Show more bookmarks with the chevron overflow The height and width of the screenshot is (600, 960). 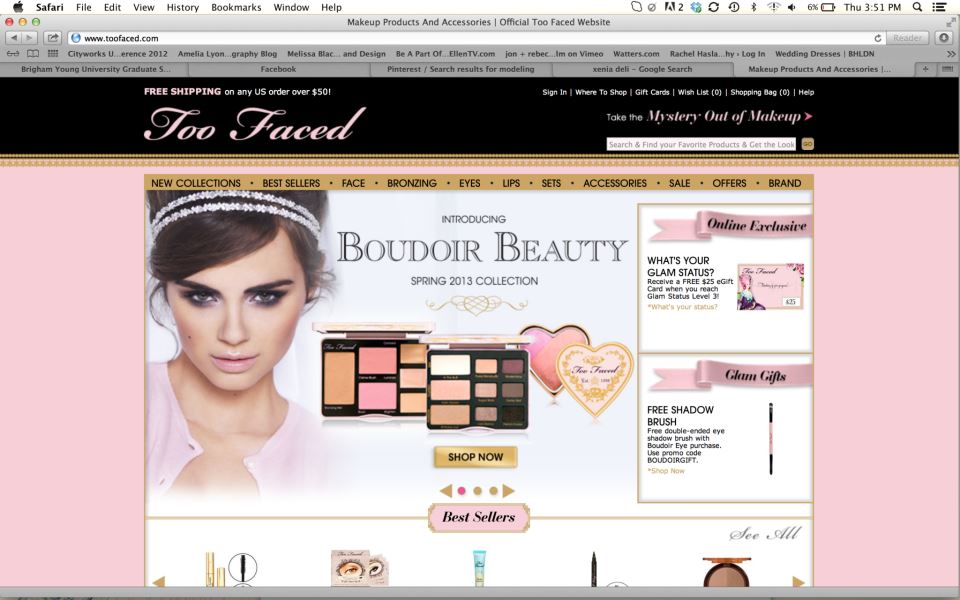coord(951,54)
